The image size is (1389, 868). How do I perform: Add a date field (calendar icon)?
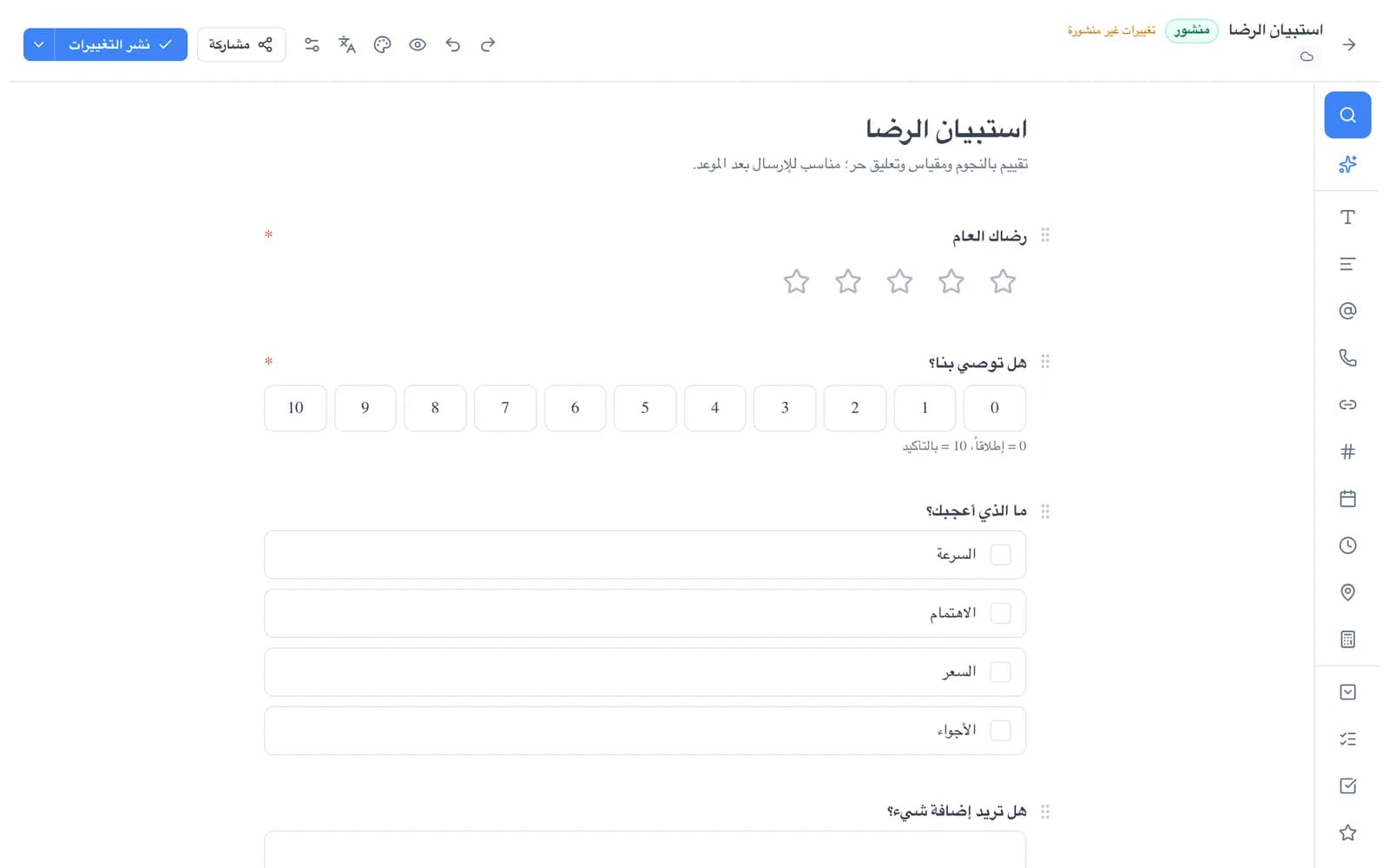tap(1347, 498)
